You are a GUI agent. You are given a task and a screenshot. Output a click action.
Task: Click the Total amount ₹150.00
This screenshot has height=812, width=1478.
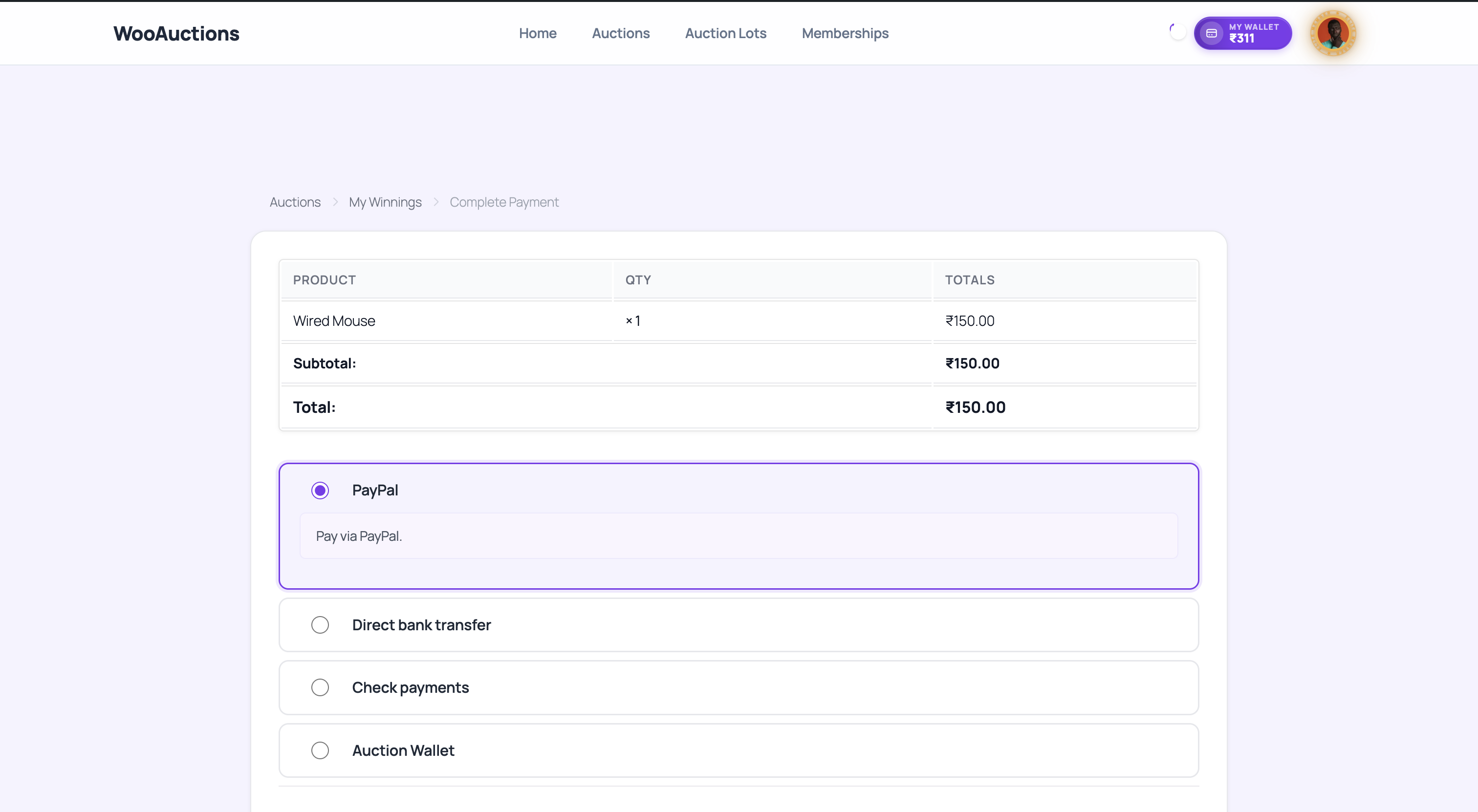(x=975, y=407)
